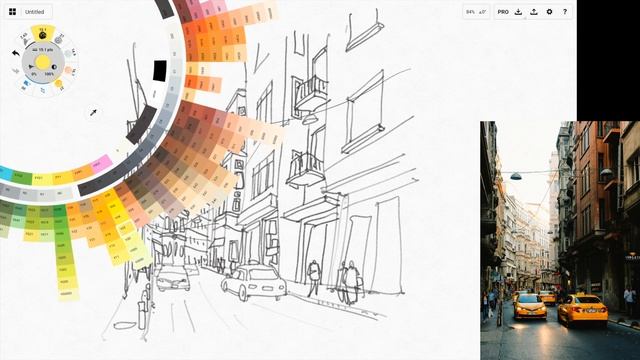
Task: Pick the large black color swatch
Action: point(160,71)
